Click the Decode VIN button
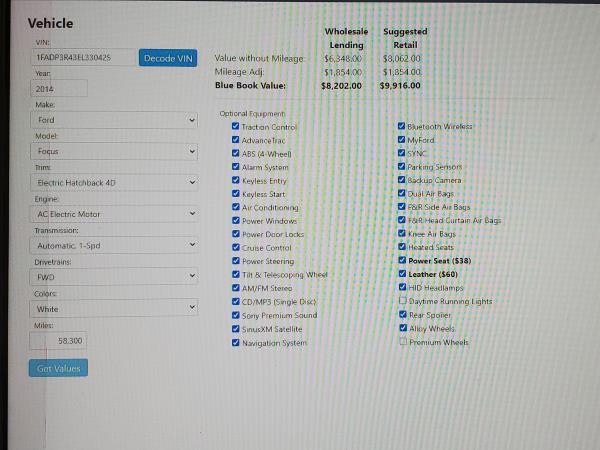 168,58
